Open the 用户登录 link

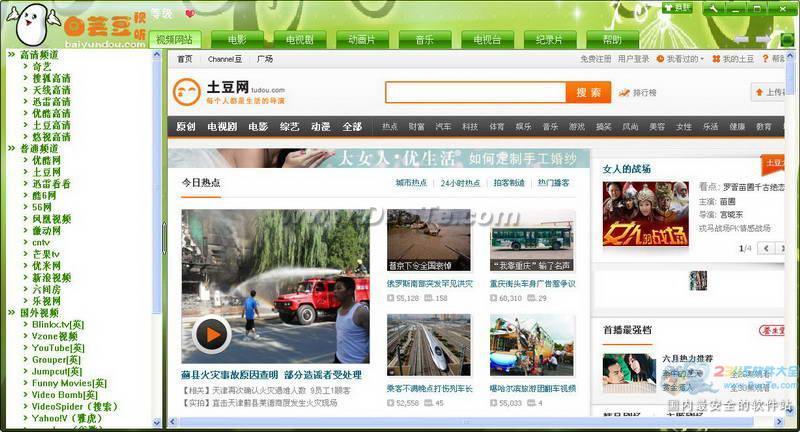(x=634, y=59)
